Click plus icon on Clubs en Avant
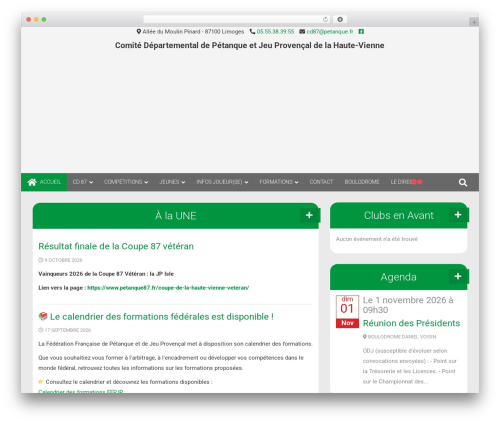This screenshot has height=423, width=500. point(458,215)
